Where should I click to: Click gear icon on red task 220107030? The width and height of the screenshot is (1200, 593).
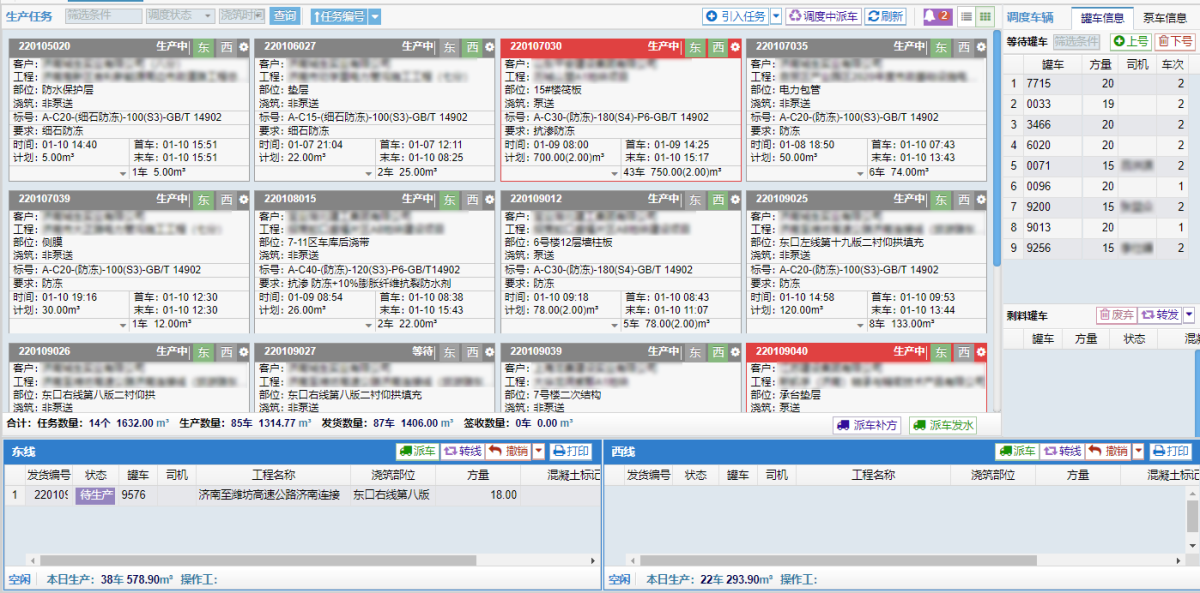tap(735, 47)
